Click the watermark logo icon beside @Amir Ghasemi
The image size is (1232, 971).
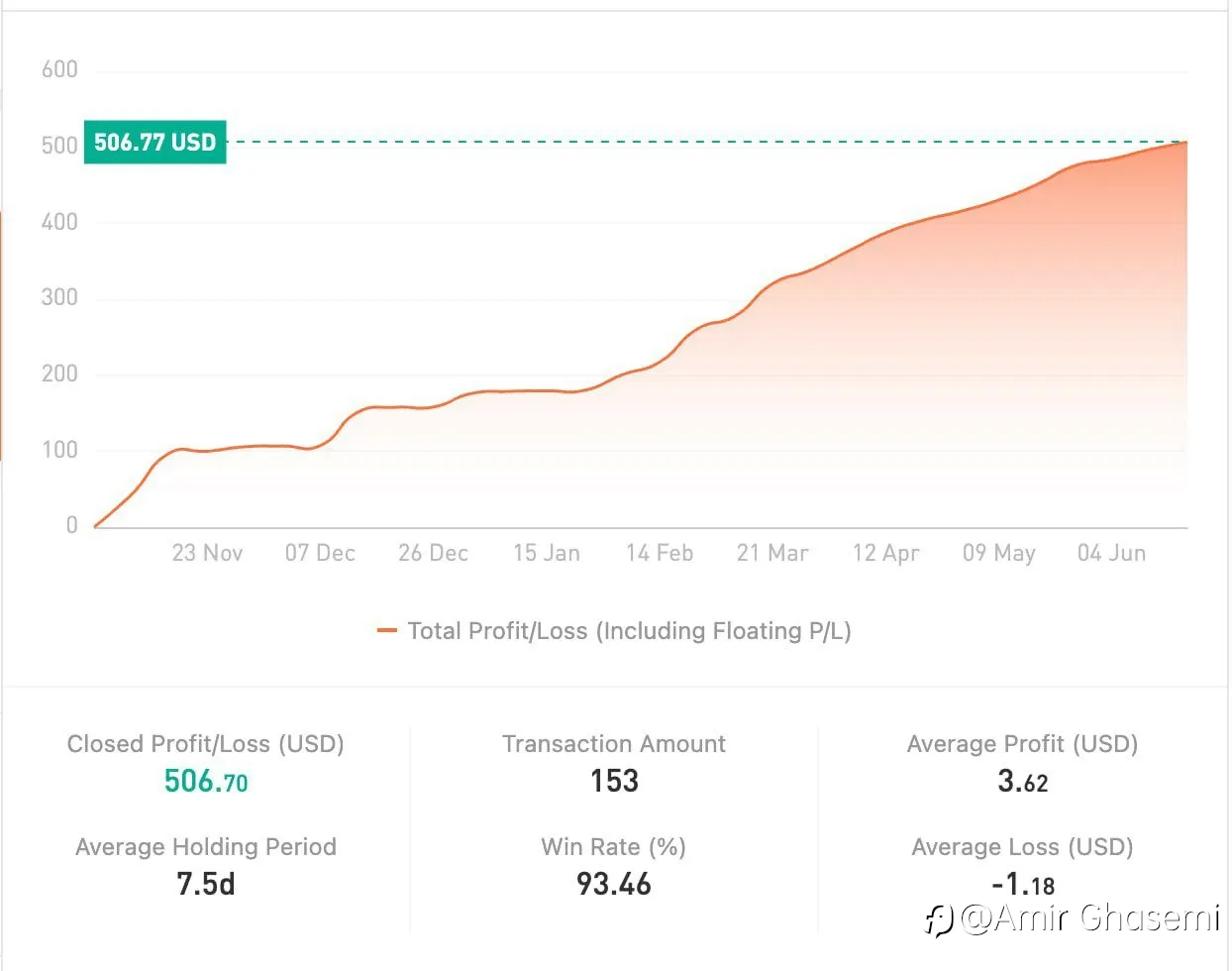938,920
